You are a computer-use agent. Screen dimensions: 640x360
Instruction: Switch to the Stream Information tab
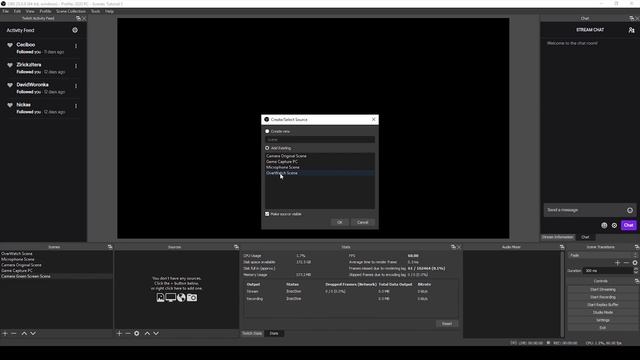[x=558, y=237]
